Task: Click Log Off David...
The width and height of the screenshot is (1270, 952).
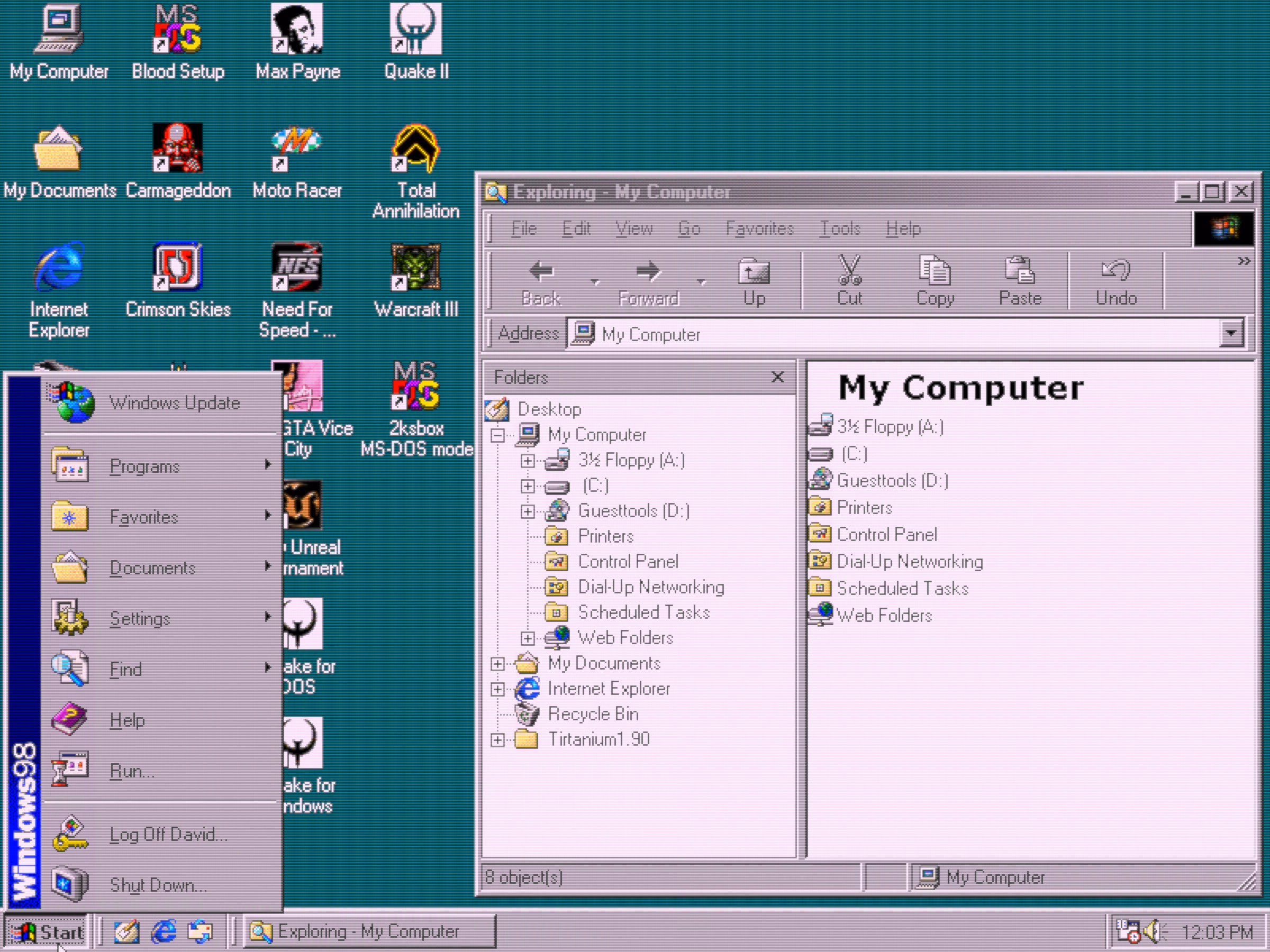Action: tap(161, 834)
